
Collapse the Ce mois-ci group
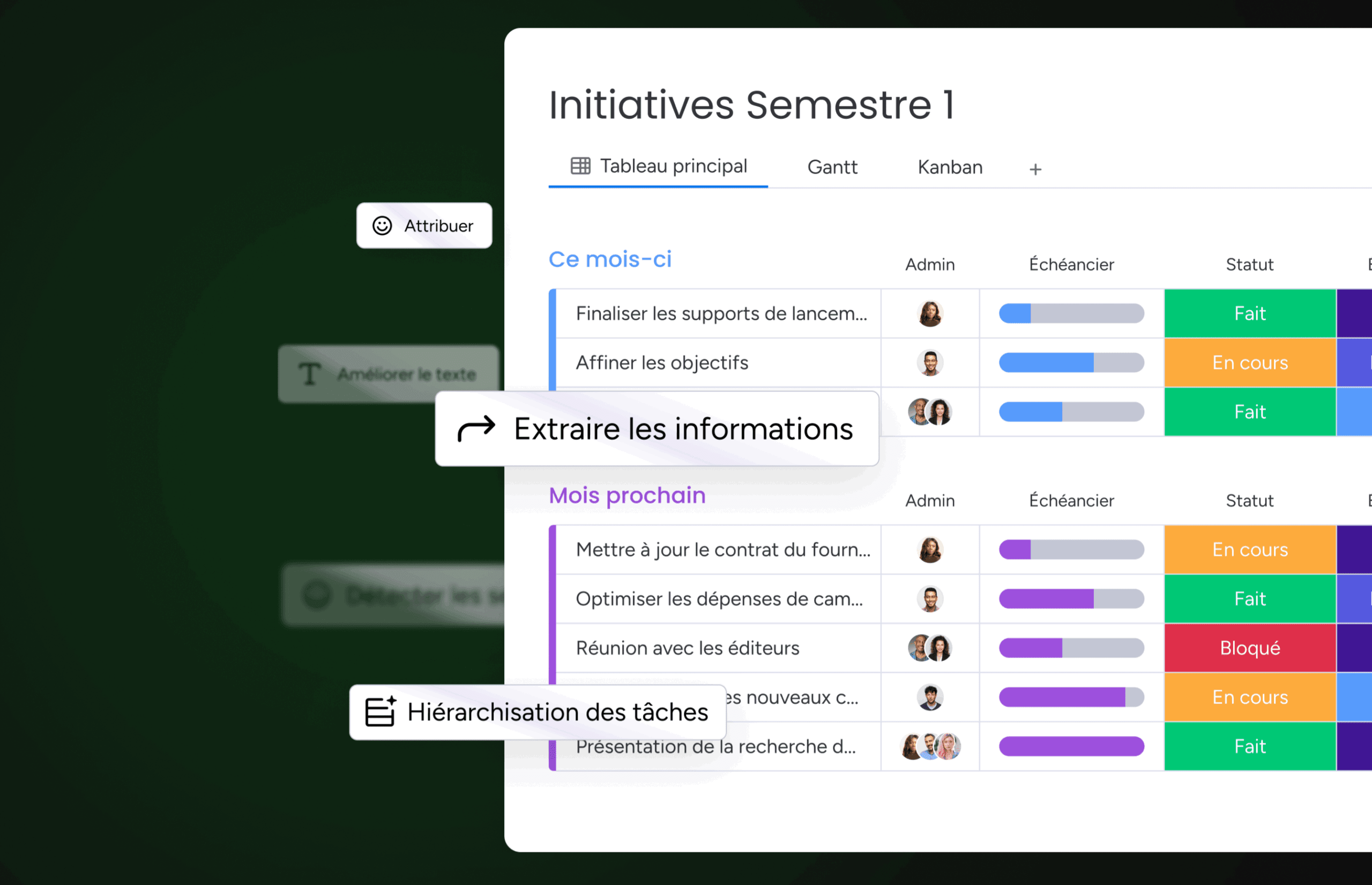611,259
